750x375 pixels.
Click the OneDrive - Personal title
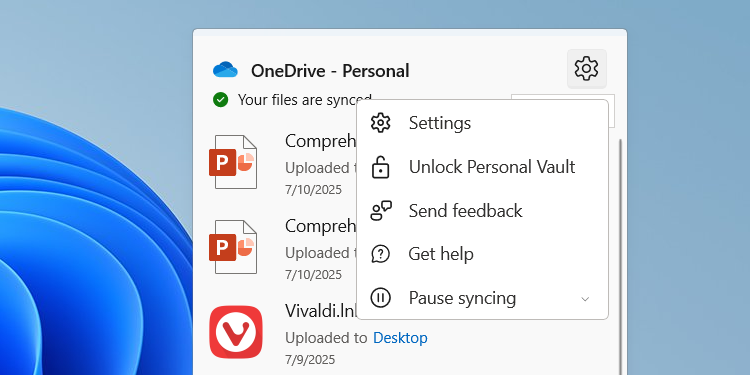(330, 71)
